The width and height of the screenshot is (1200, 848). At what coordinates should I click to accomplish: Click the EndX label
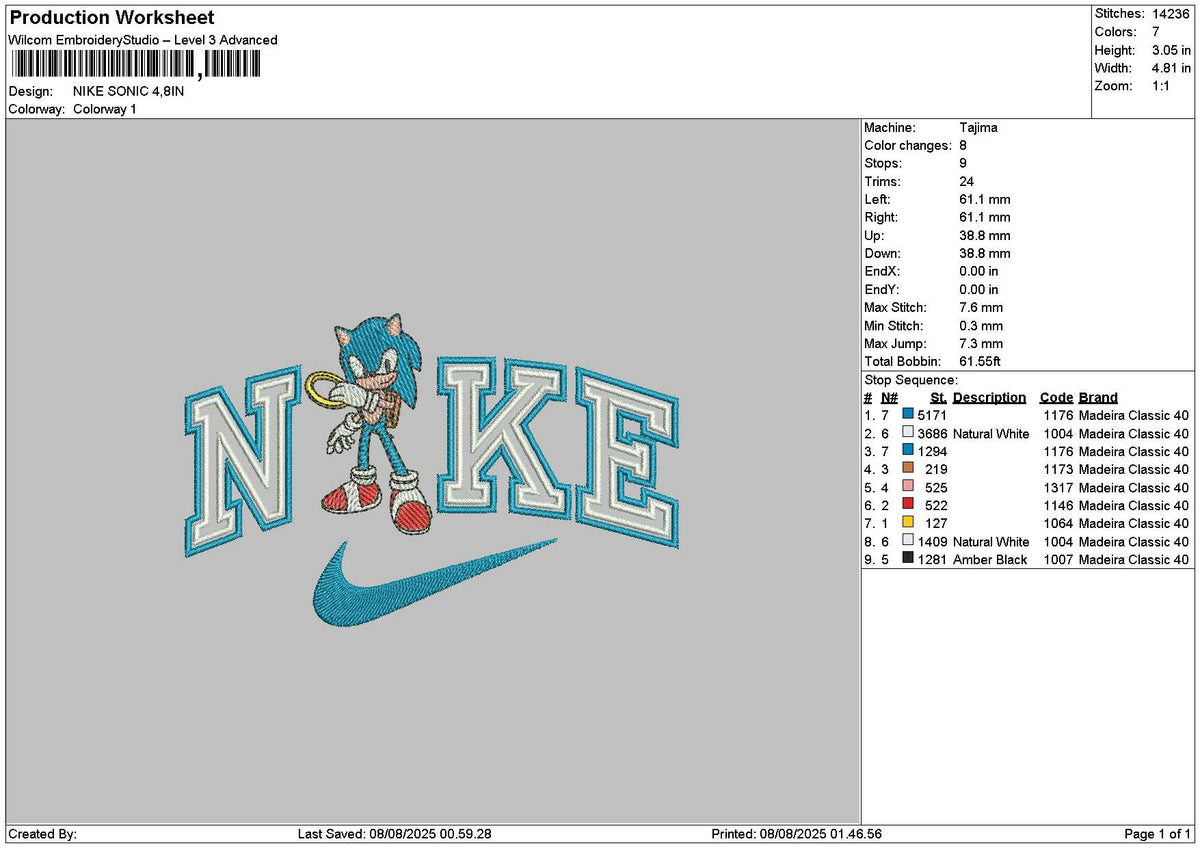pos(882,271)
